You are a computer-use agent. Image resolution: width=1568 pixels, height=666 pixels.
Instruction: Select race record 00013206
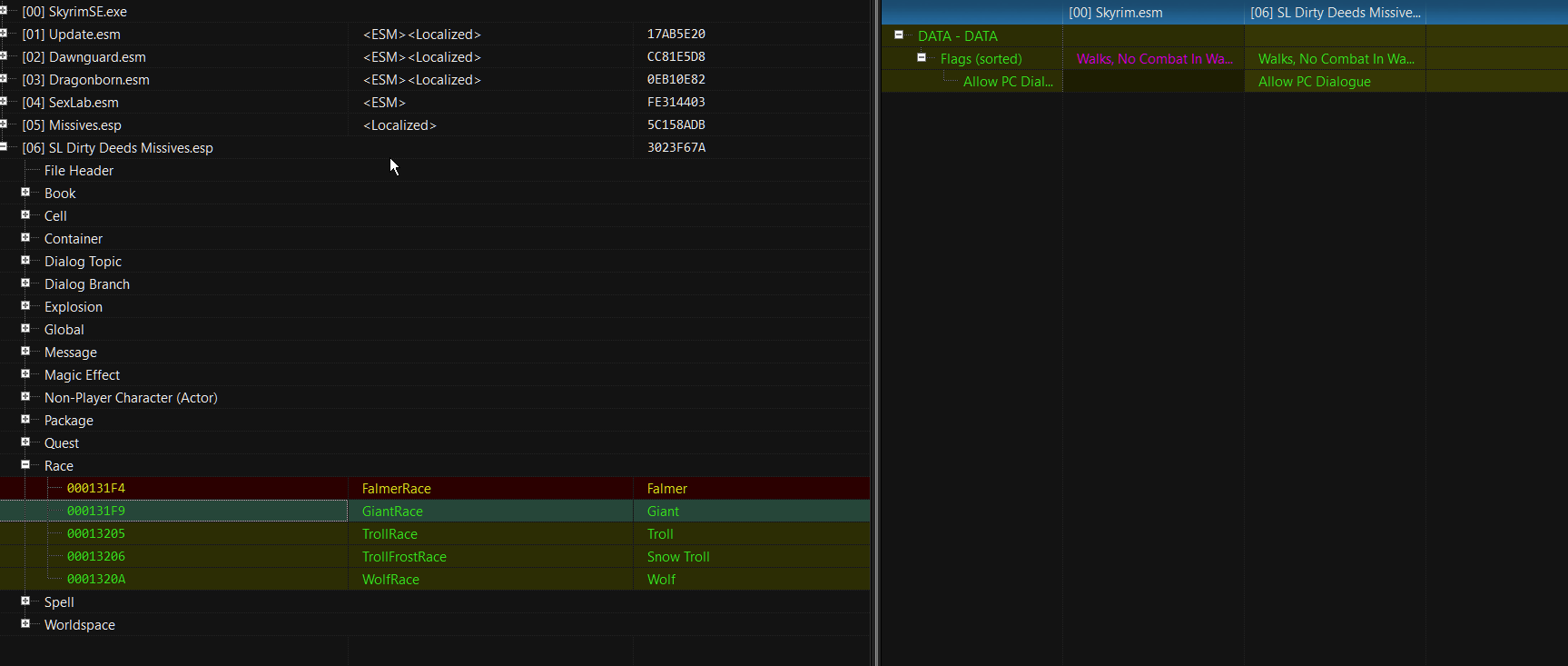[96, 557]
